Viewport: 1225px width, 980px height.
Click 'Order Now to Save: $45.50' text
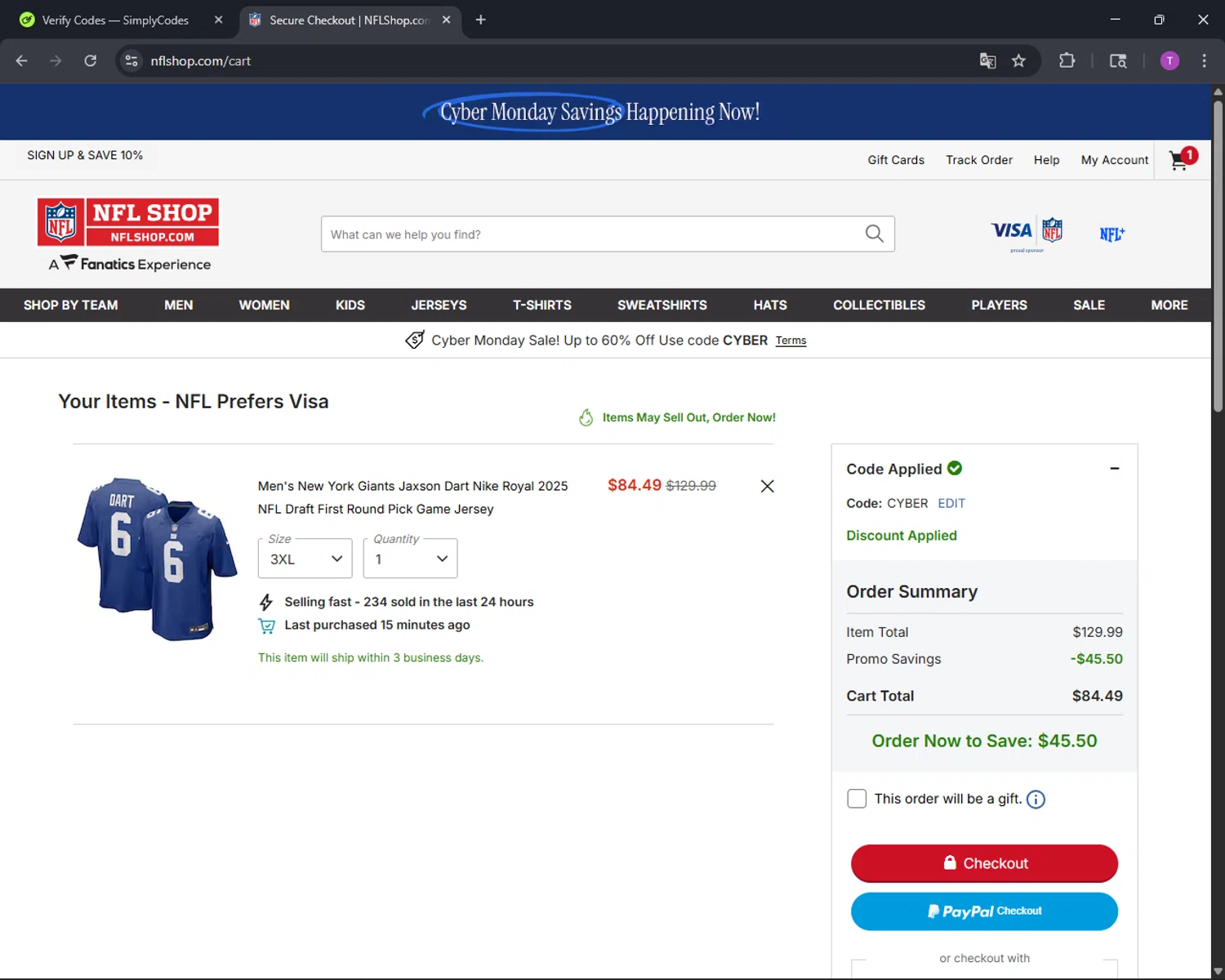click(x=984, y=741)
